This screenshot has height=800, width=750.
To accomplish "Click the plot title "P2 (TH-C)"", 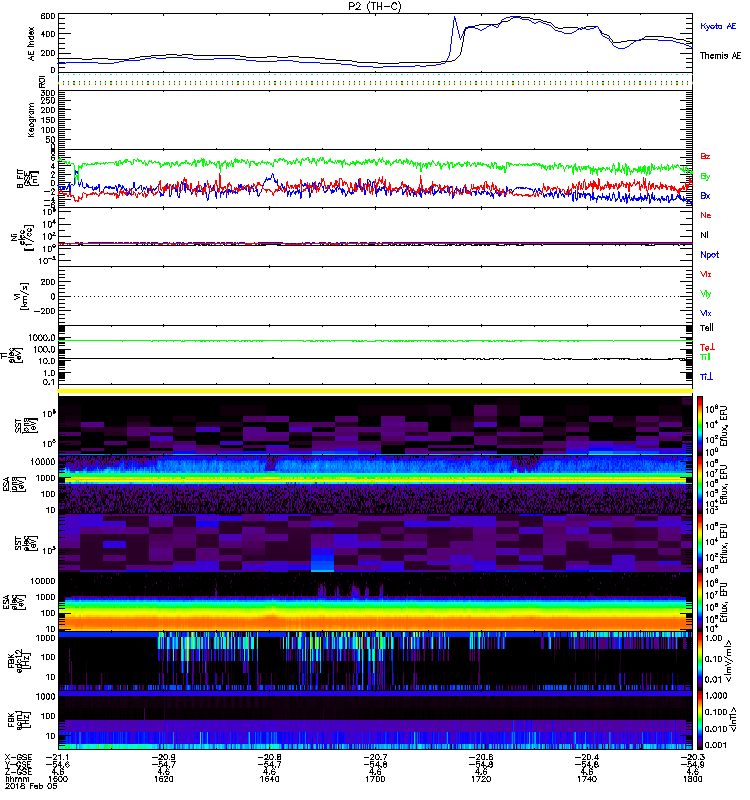I will [x=375, y=6].
